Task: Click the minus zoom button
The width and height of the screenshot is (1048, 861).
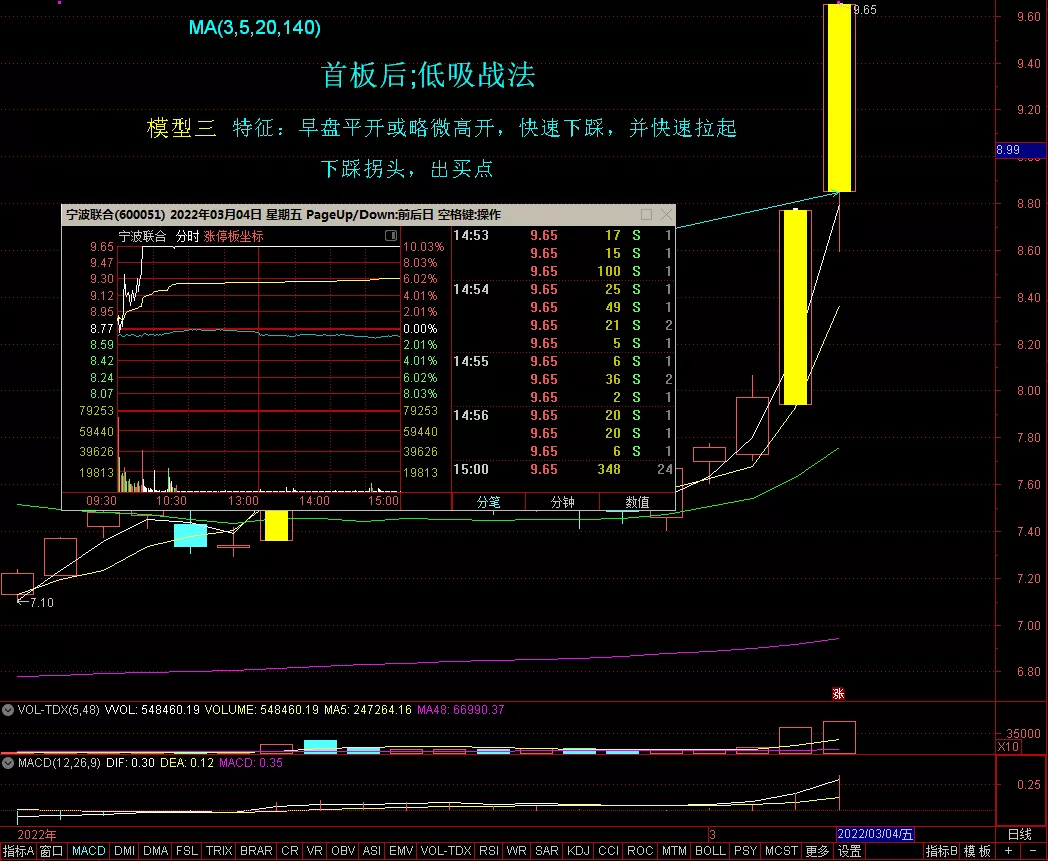Action: click(1033, 851)
